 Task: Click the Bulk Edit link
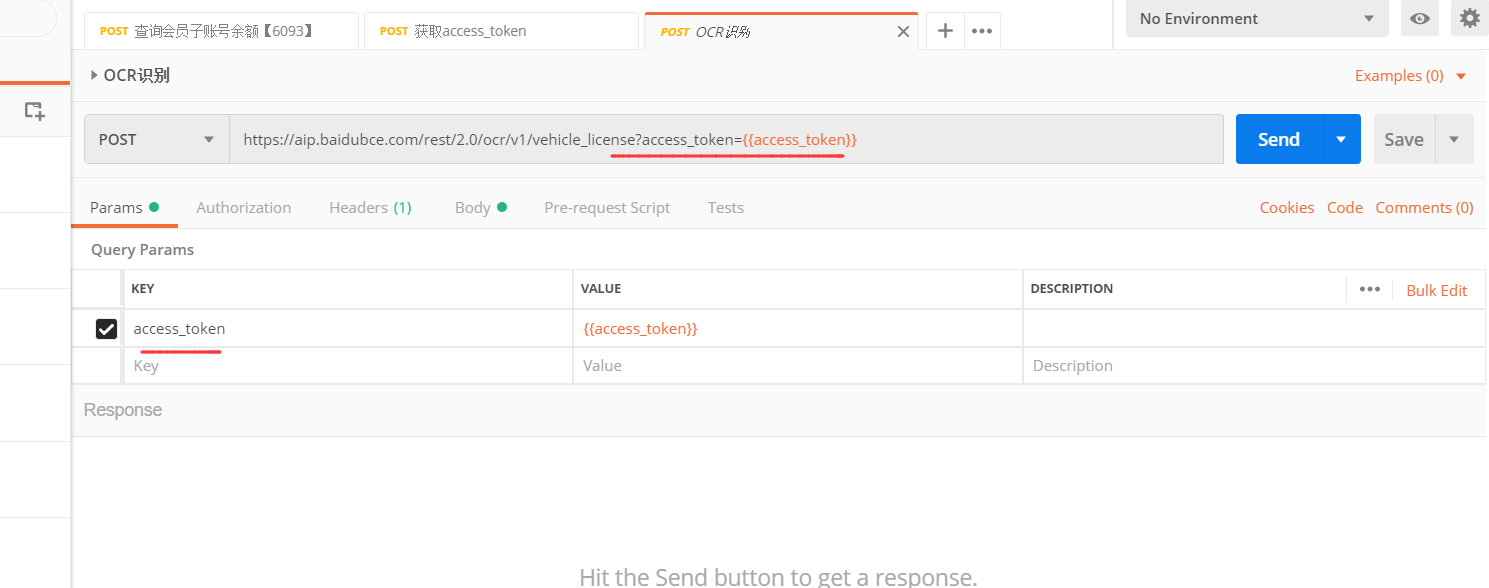pos(1437,290)
